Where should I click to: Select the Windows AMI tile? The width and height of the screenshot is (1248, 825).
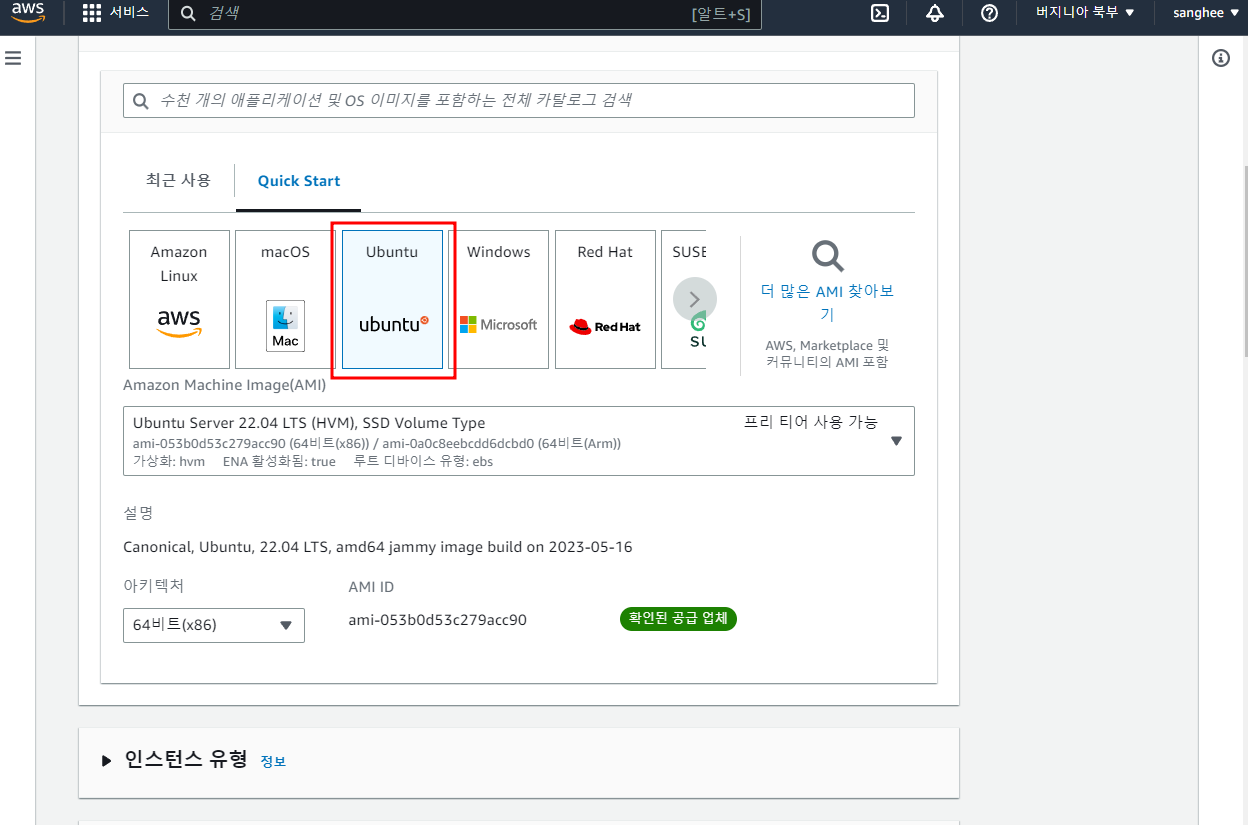(498, 299)
